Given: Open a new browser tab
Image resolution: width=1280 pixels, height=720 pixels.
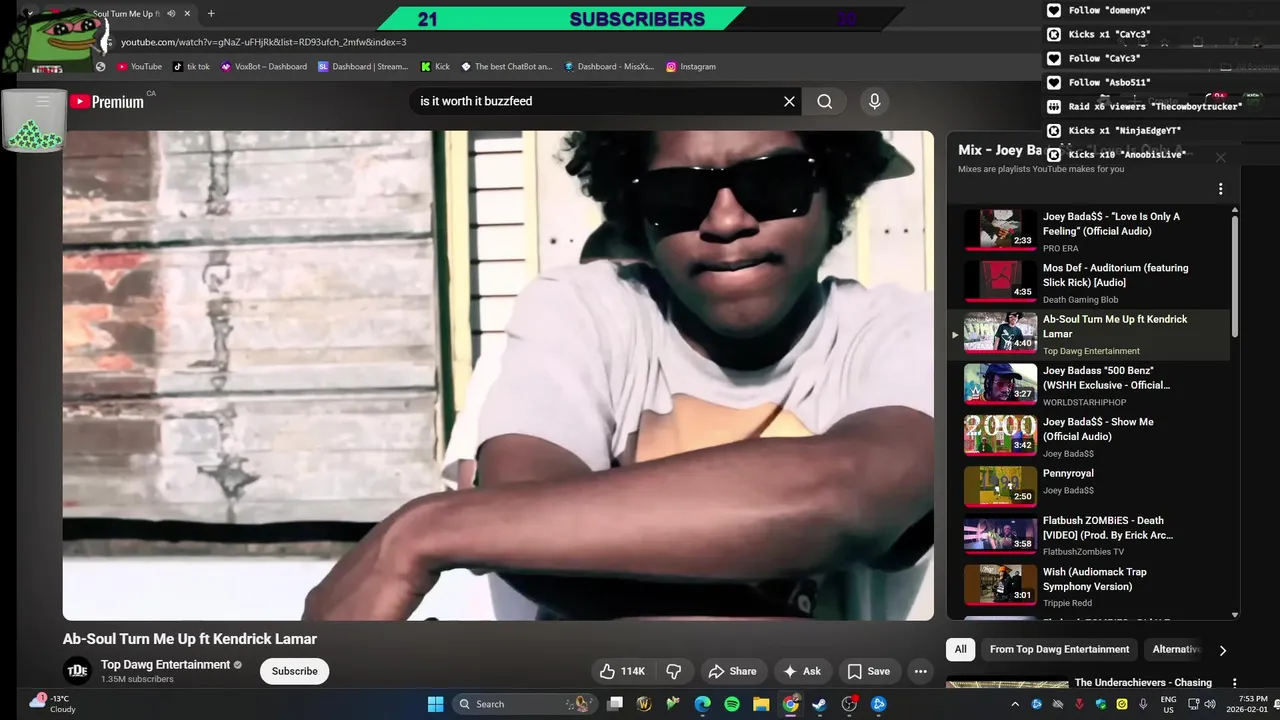Looking at the screenshot, I should click(210, 14).
